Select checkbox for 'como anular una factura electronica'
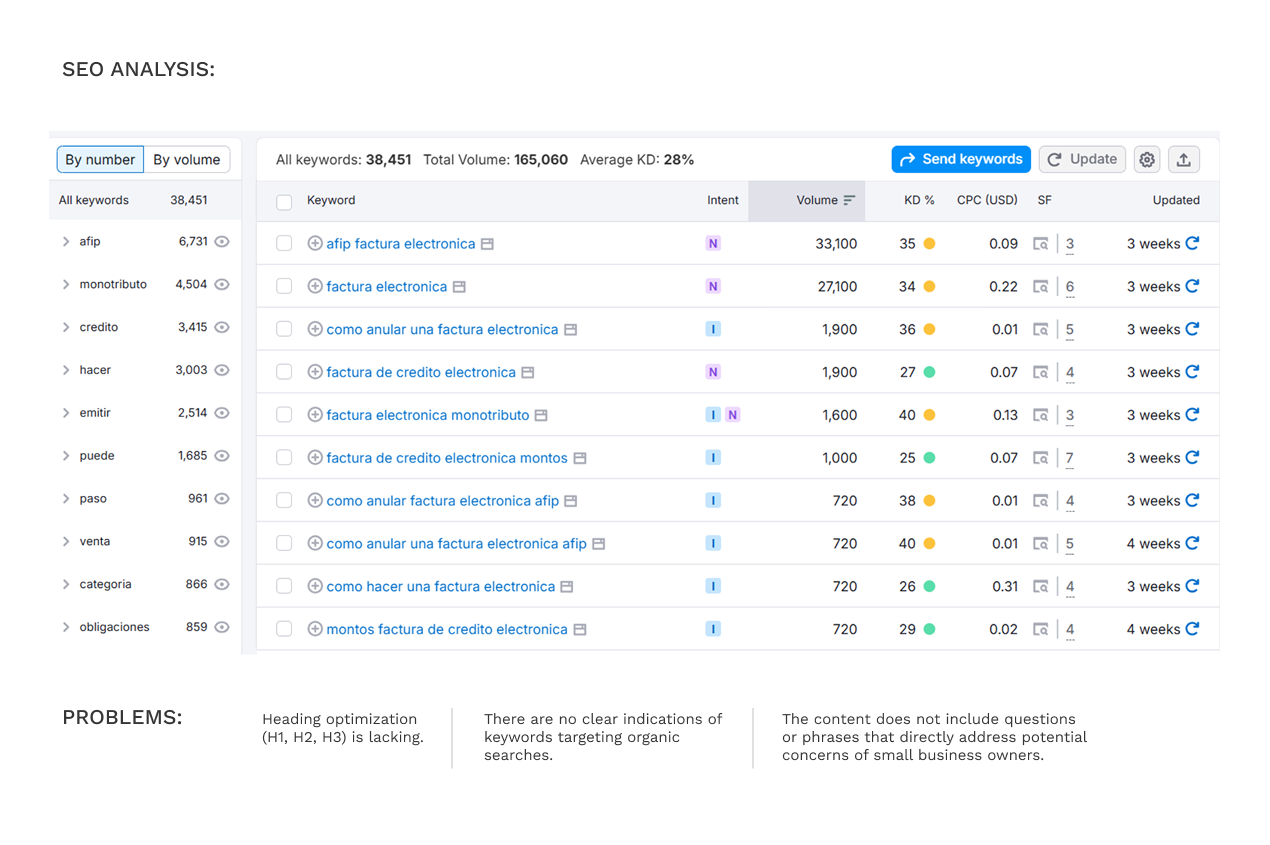This screenshot has width=1270, height=845. [284, 330]
